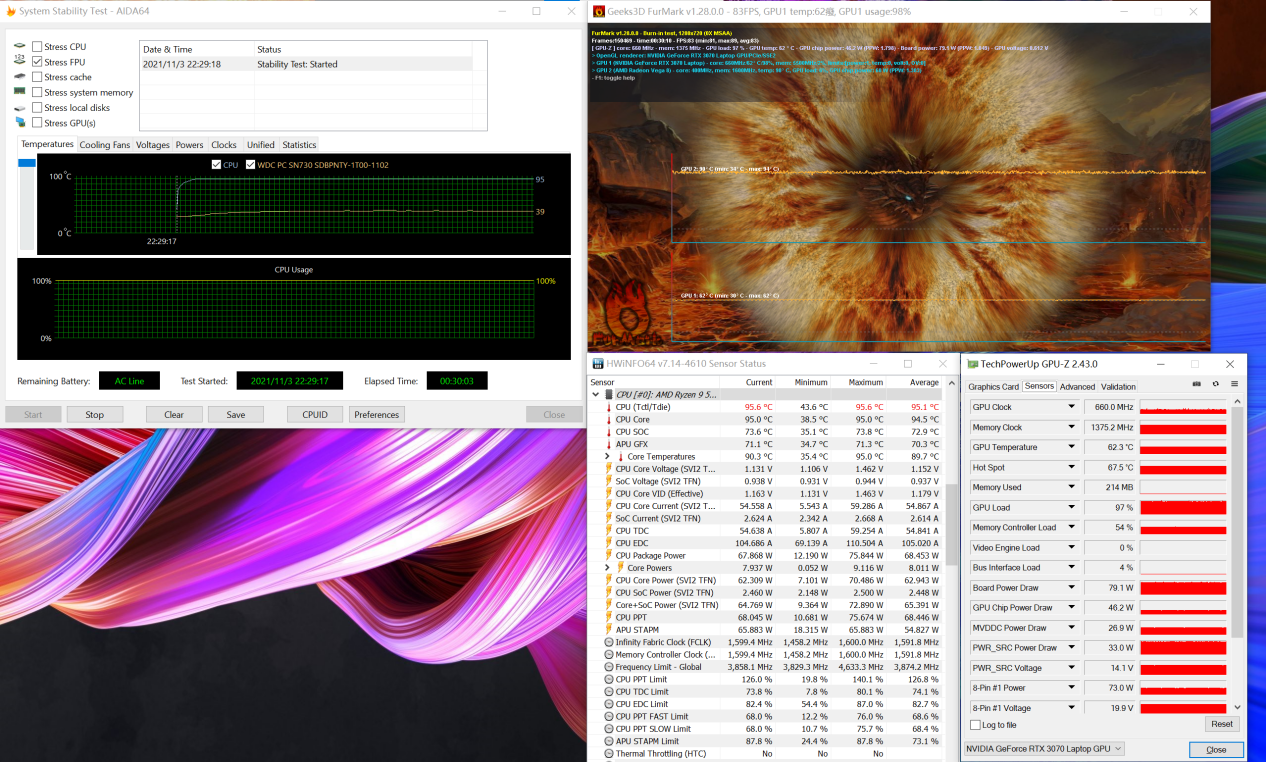Click lightning icon of CPU TDC row

click(608, 531)
